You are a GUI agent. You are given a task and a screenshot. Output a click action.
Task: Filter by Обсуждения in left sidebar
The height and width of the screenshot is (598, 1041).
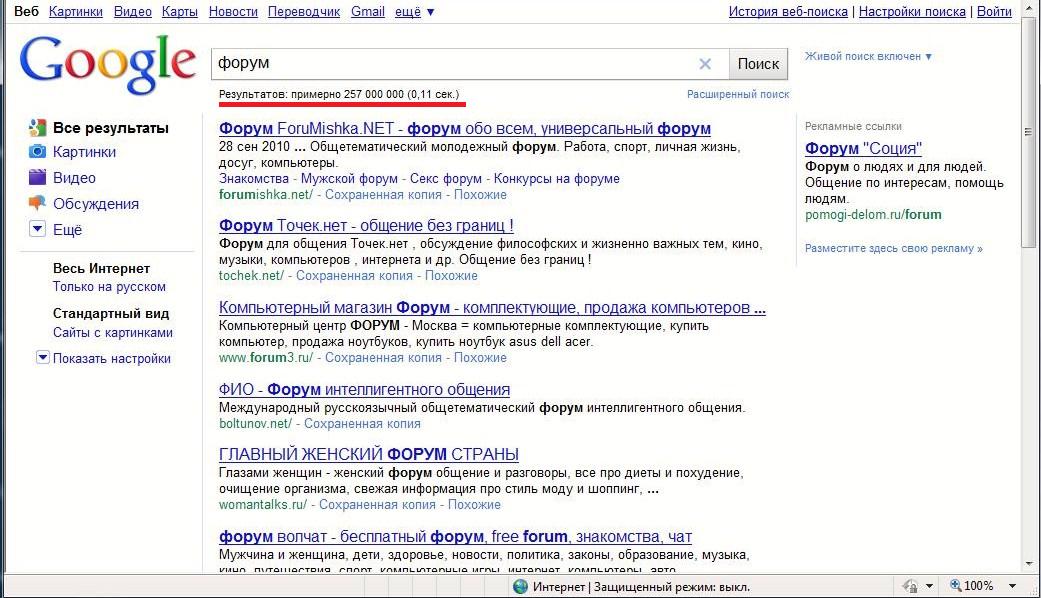(x=96, y=204)
